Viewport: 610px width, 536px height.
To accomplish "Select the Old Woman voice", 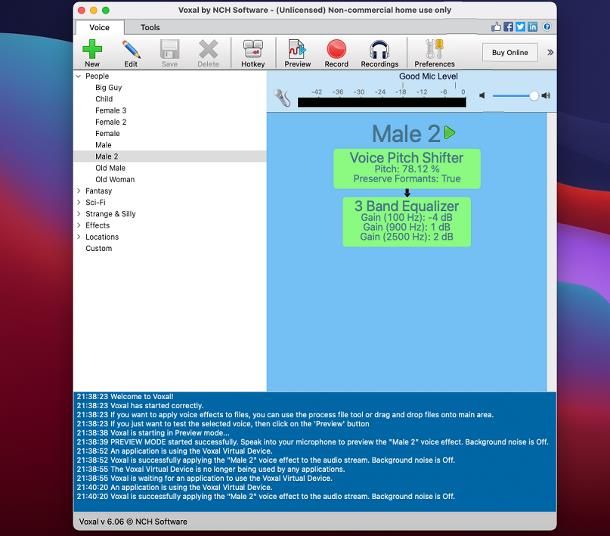I will coord(115,179).
